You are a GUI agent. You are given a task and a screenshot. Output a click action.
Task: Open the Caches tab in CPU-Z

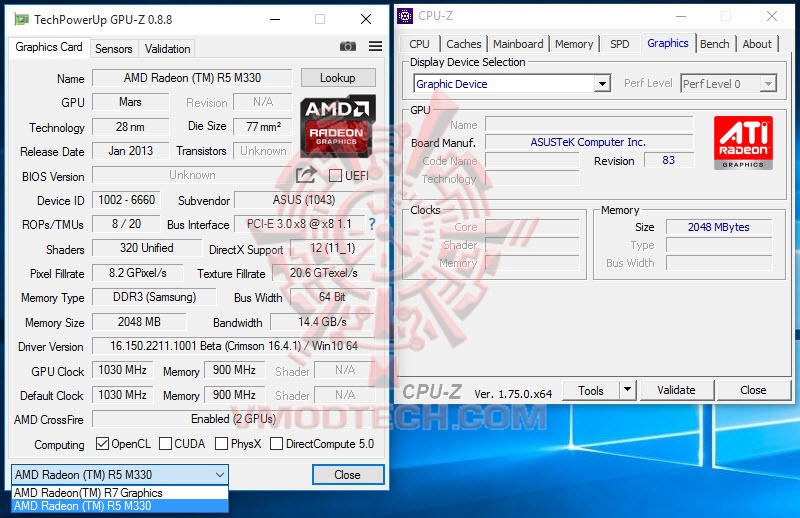click(x=464, y=44)
